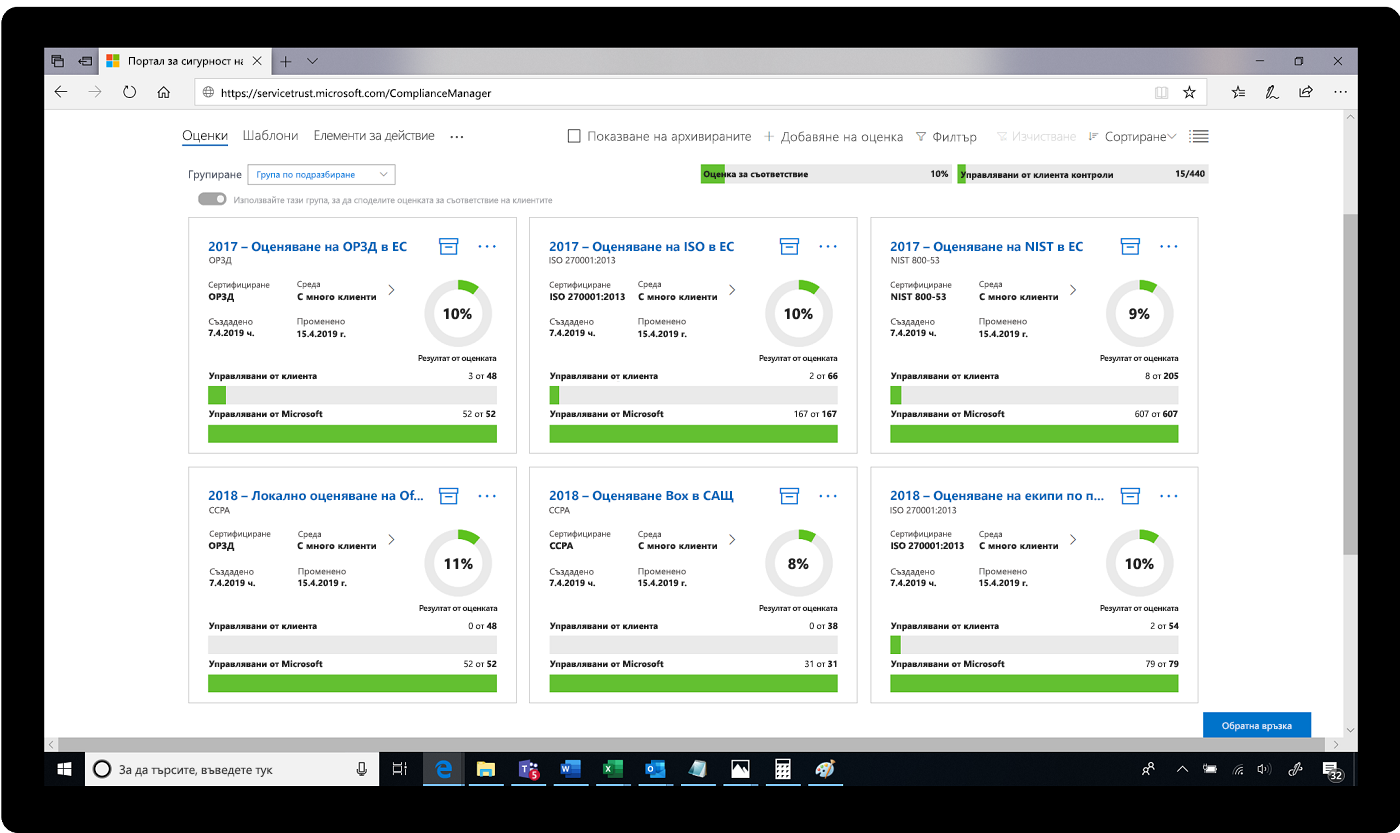The width and height of the screenshot is (1400, 833).
Task: Open Microsoft Teams from taskbar
Action: point(529,769)
